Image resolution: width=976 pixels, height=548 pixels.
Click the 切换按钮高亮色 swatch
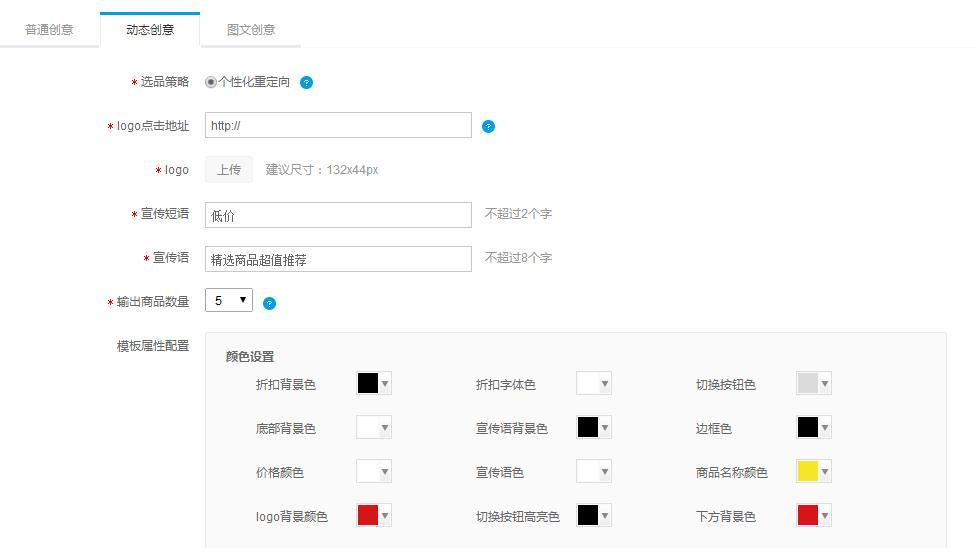(x=587, y=516)
